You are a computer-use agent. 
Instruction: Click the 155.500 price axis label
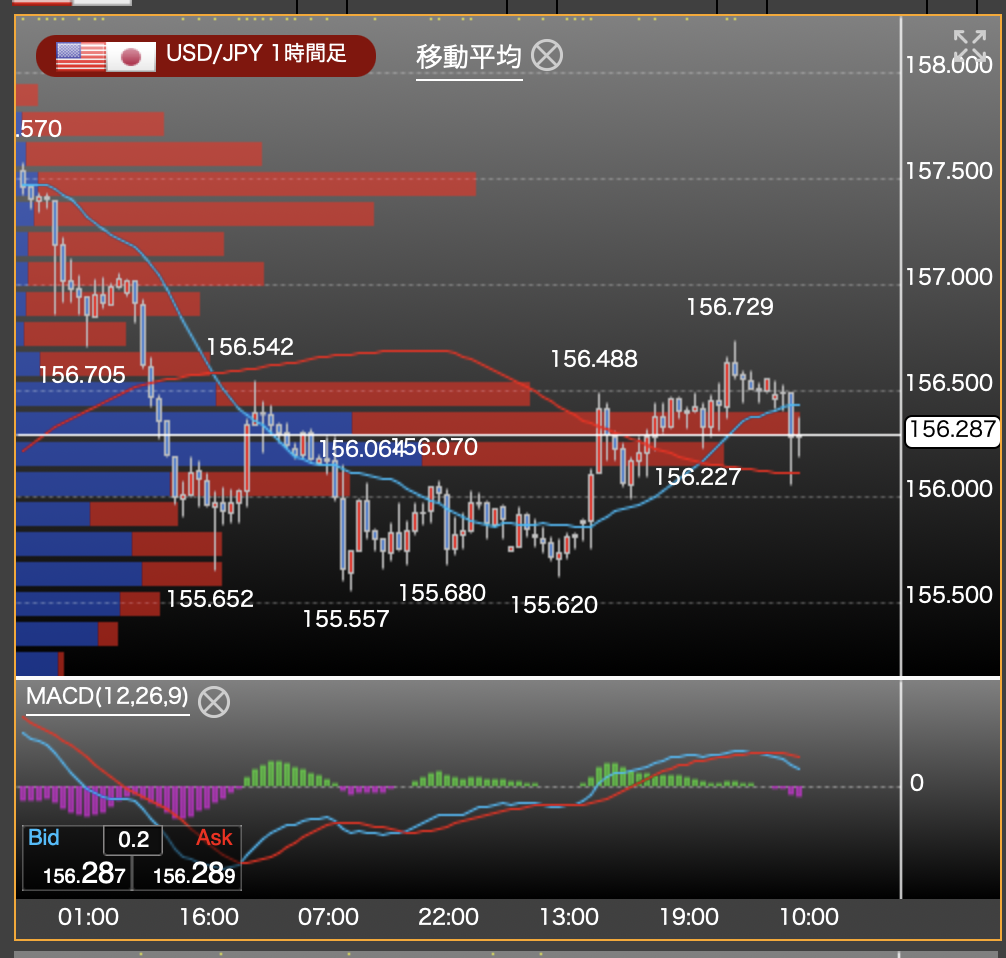click(x=948, y=596)
